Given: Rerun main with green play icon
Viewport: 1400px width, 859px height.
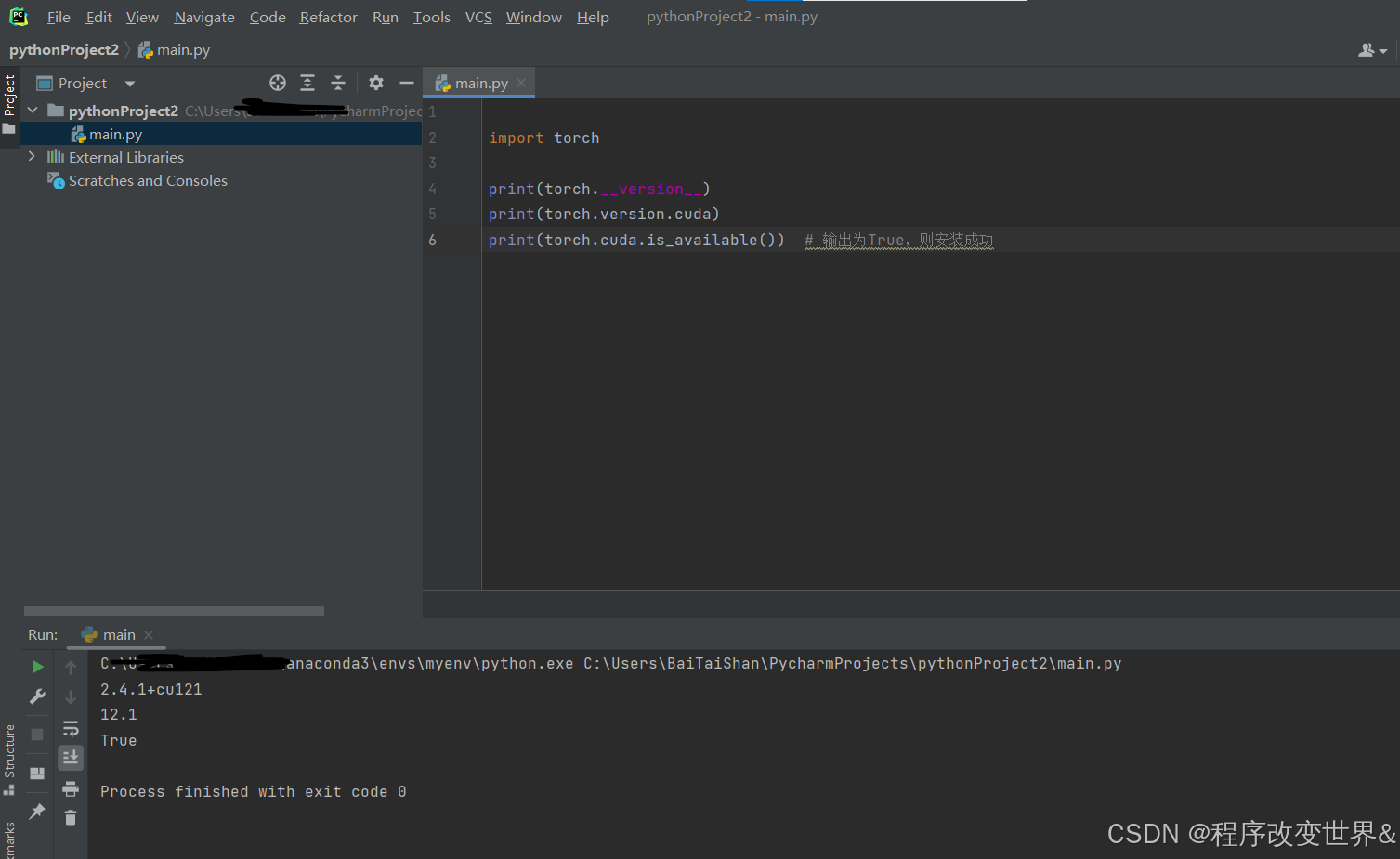Looking at the screenshot, I should point(37,667).
